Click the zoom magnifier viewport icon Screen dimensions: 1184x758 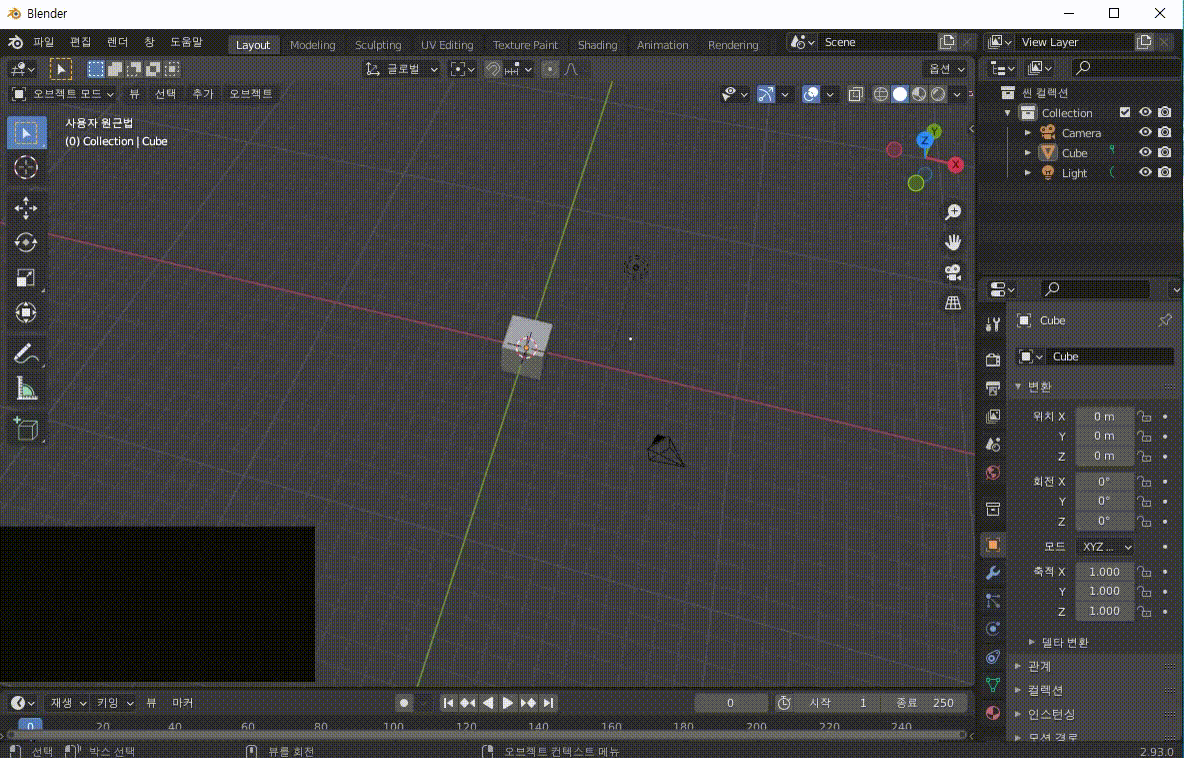[953, 211]
